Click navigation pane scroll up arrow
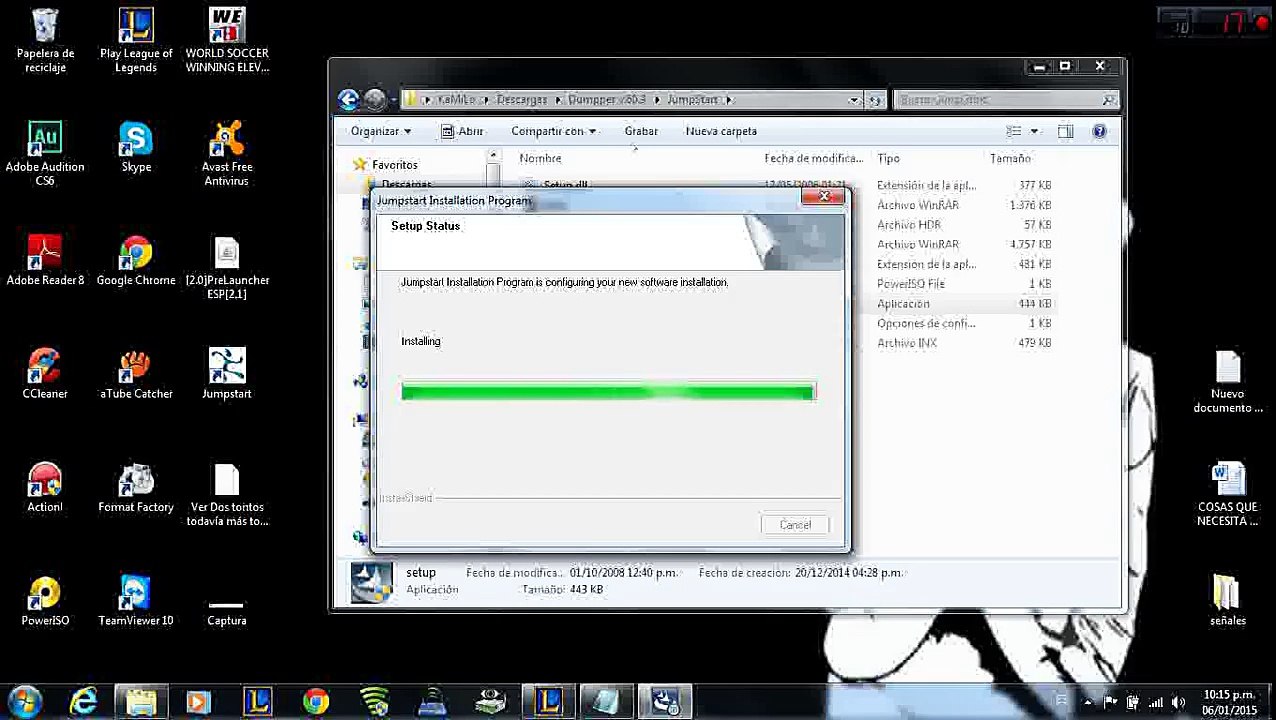The height and width of the screenshot is (720, 1276). click(493, 156)
